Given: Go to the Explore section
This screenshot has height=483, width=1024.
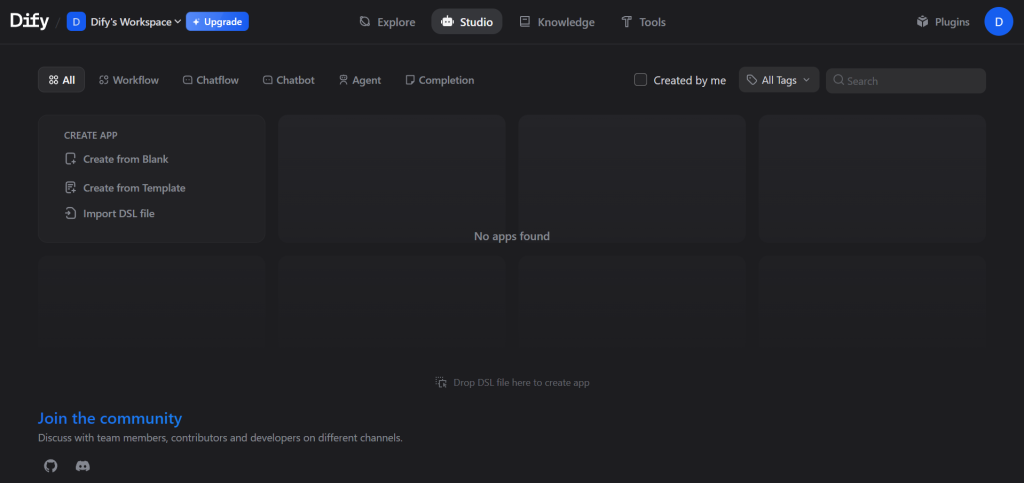Looking at the screenshot, I should coord(387,22).
